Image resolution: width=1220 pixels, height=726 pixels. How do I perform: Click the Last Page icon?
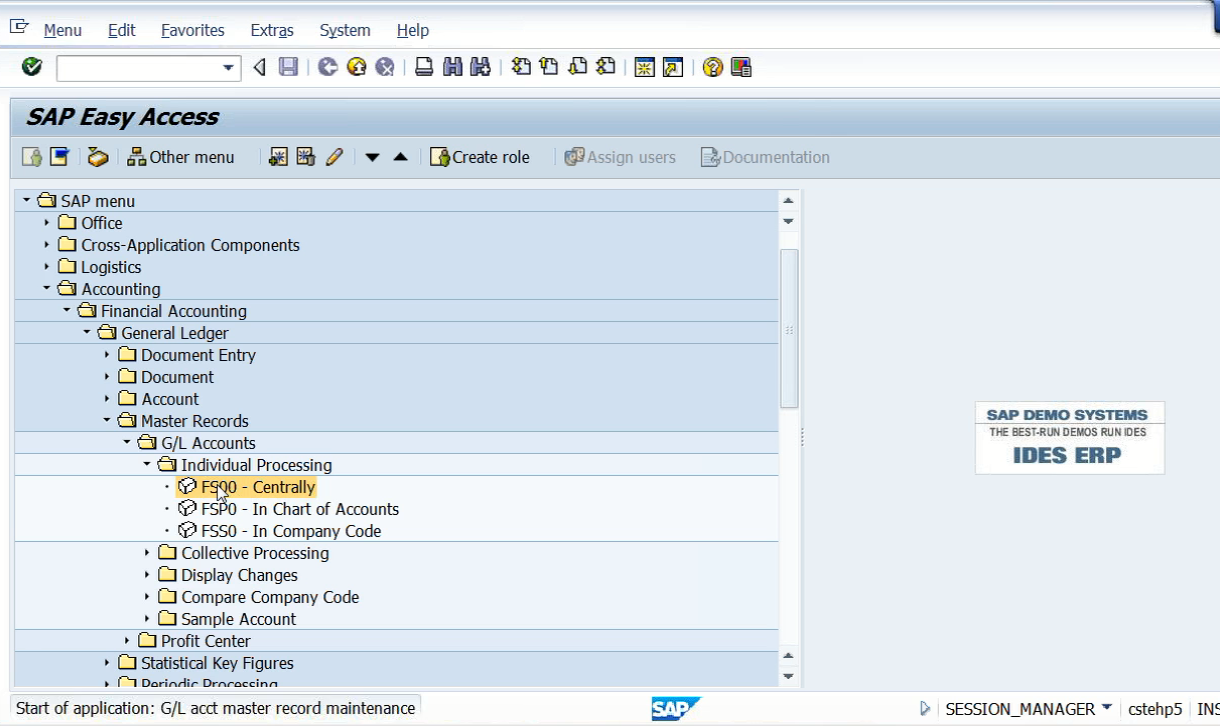tap(605, 67)
